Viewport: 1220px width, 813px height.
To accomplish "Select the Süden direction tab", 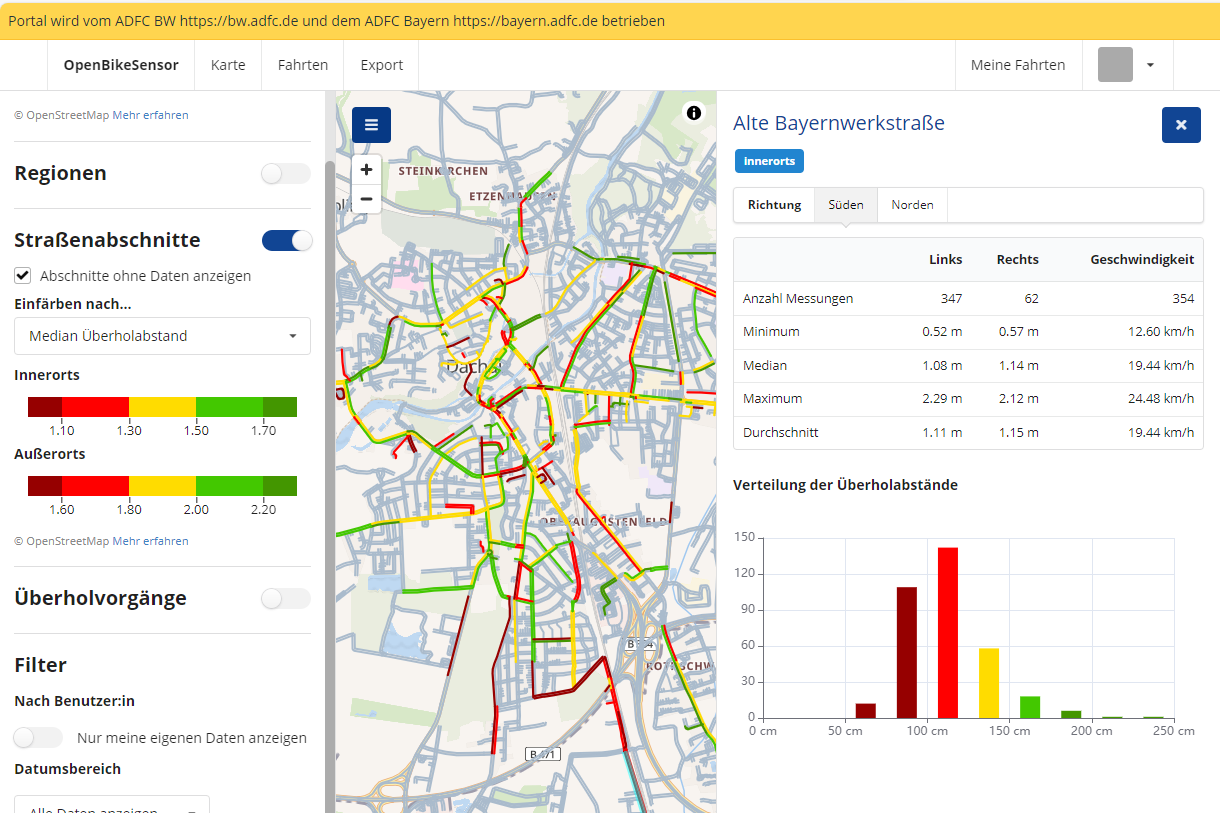I will click(x=846, y=204).
